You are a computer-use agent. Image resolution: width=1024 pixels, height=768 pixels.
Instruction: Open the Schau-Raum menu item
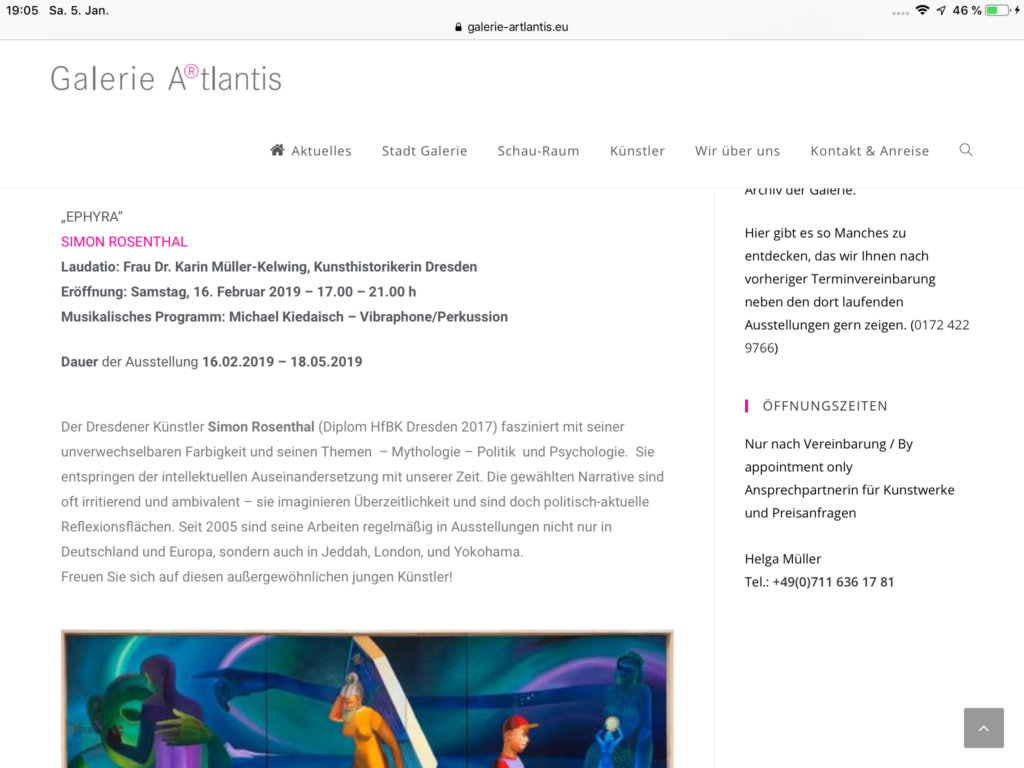(538, 151)
